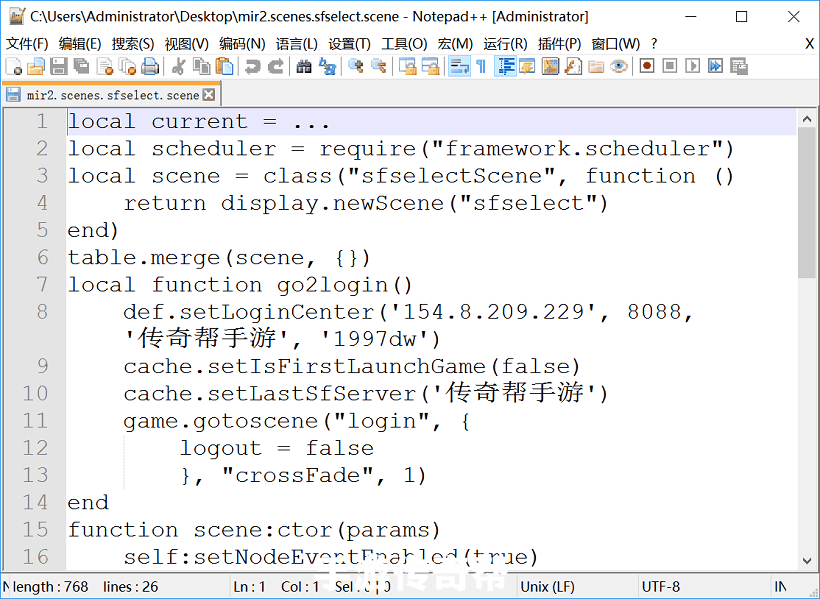This screenshot has height=599, width=820.
Task: Click the Playback macro icon
Action: point(693,67)
